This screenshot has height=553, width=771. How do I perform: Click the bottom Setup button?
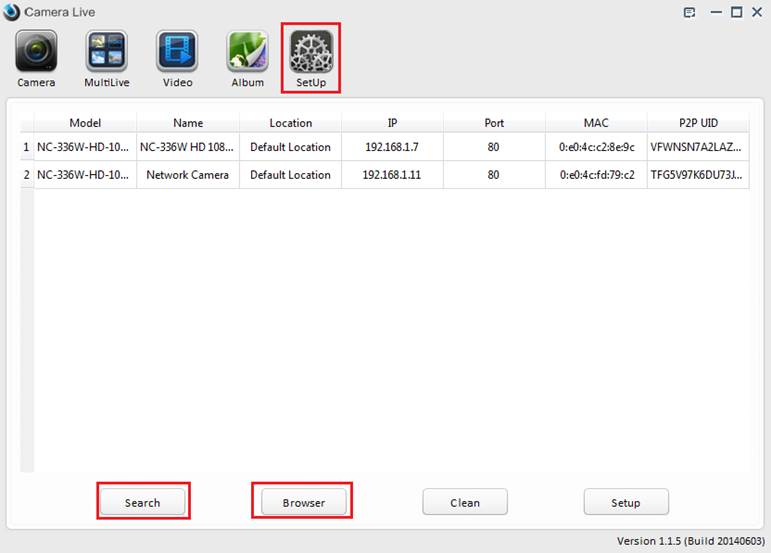[626, 502]
